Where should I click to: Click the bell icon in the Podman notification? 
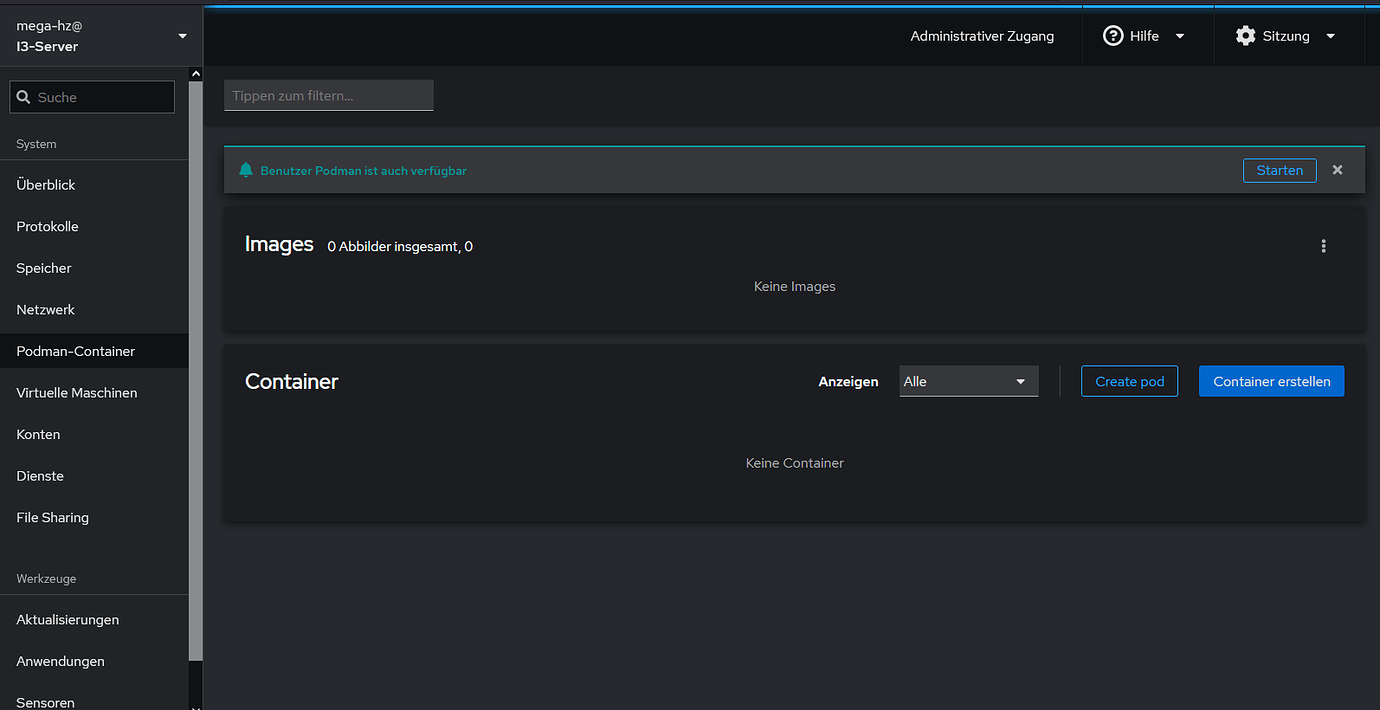coord(245,170)
